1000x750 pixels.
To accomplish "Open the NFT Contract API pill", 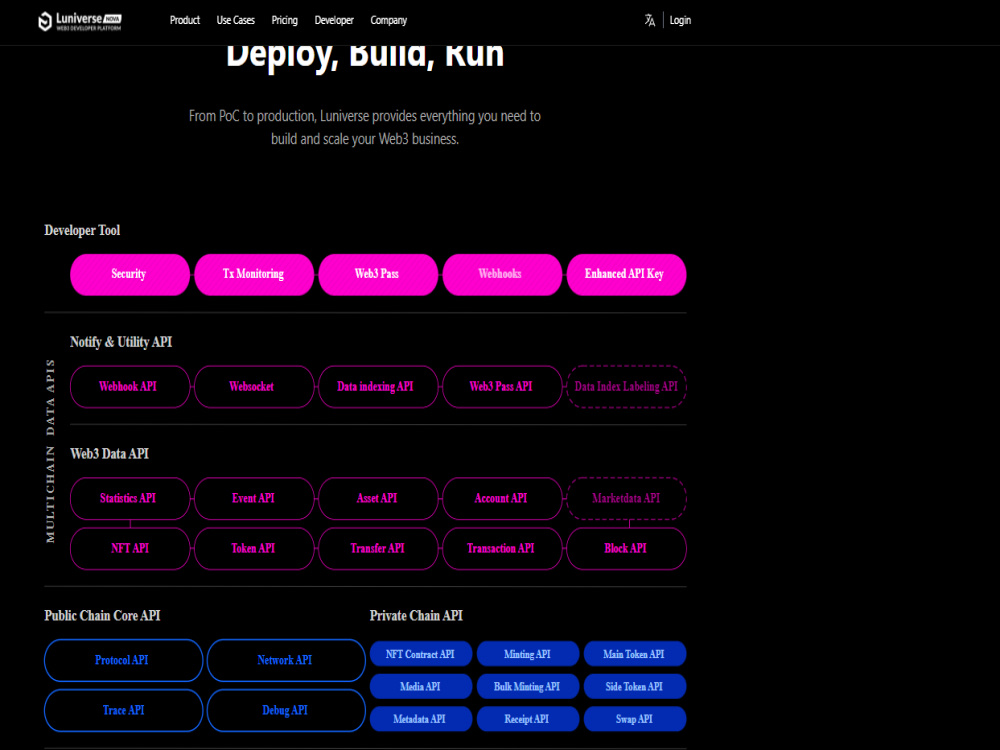I will pos(421,654).
